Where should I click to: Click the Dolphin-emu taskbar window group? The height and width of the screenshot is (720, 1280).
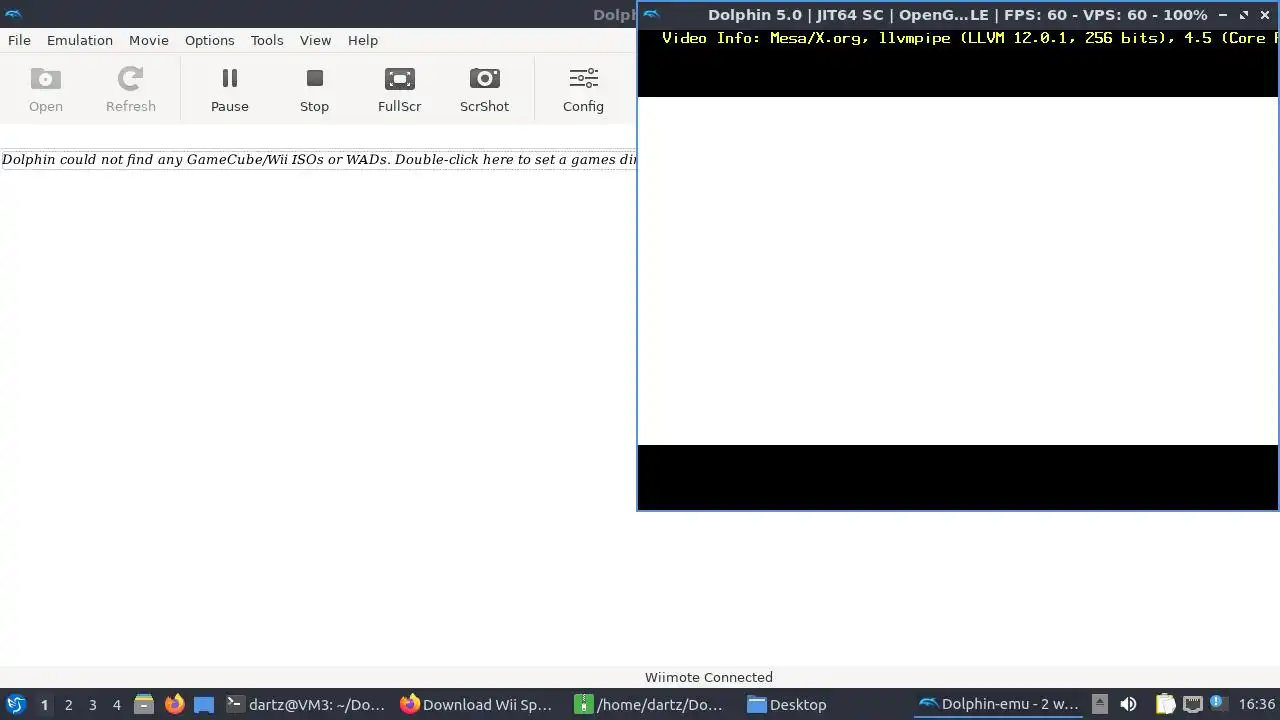coord(999,704)
